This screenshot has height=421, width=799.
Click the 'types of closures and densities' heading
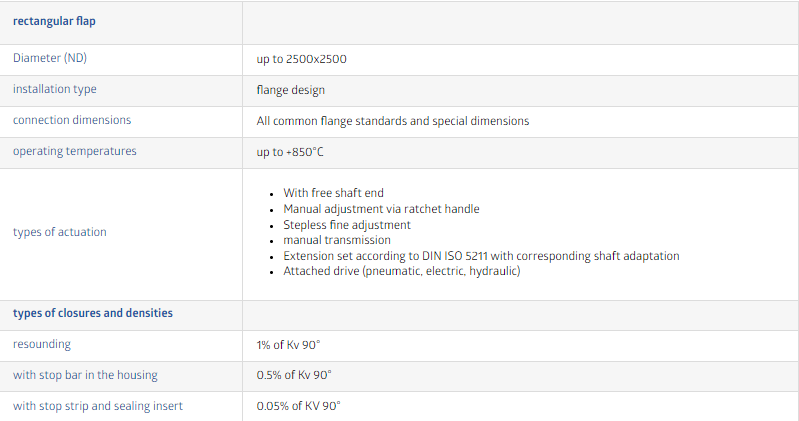(x=93, y=313)
